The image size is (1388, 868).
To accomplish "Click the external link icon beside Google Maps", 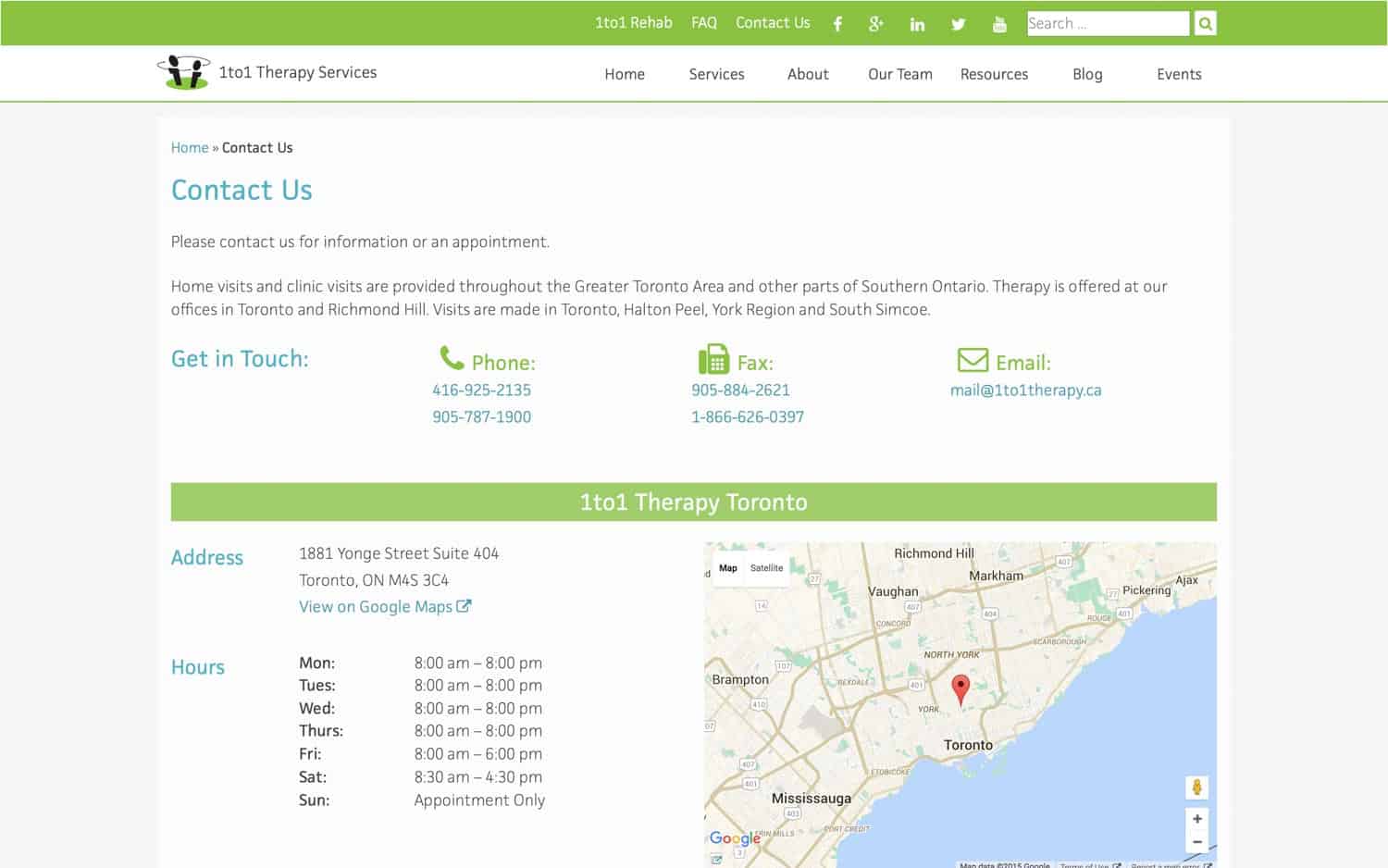I will (x=464, y=606).
